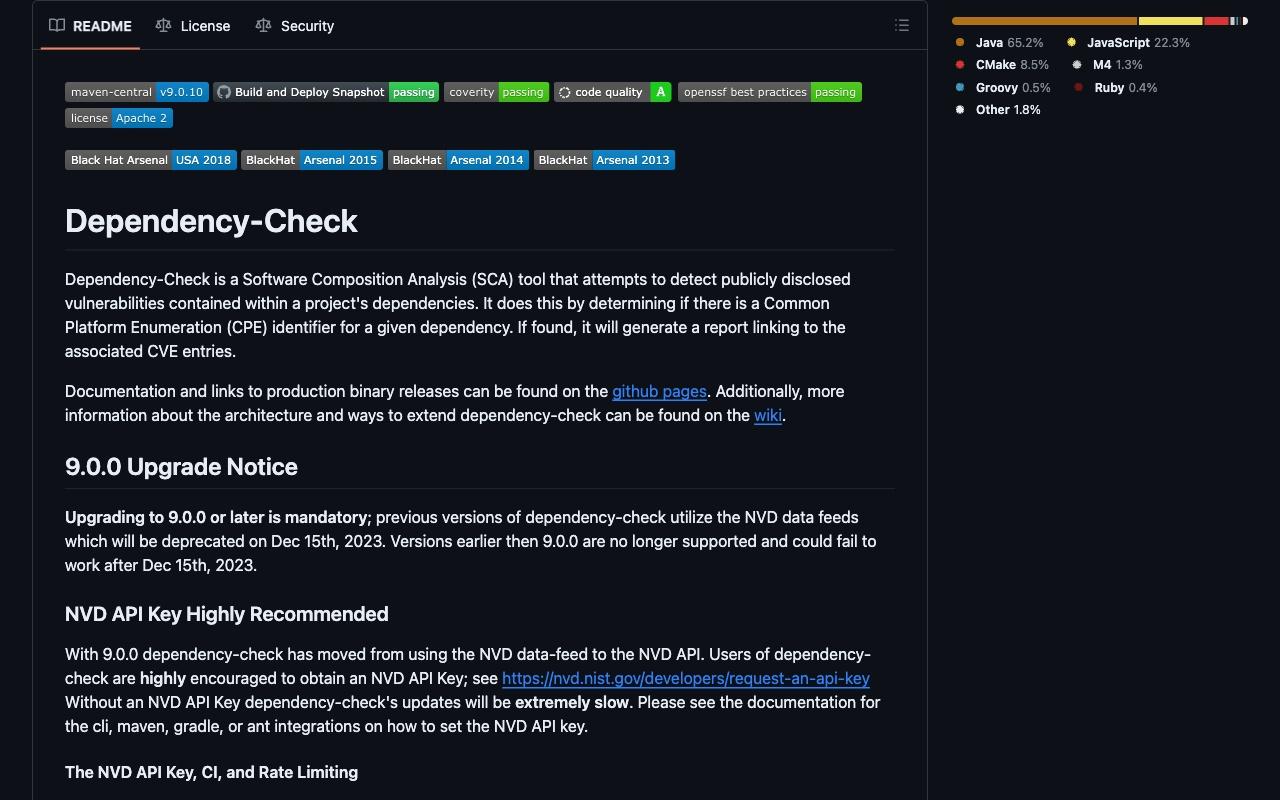This screenshot has width=1280, height=800.
Task: Click the white dot next to M4
Action: [1077, 65]
